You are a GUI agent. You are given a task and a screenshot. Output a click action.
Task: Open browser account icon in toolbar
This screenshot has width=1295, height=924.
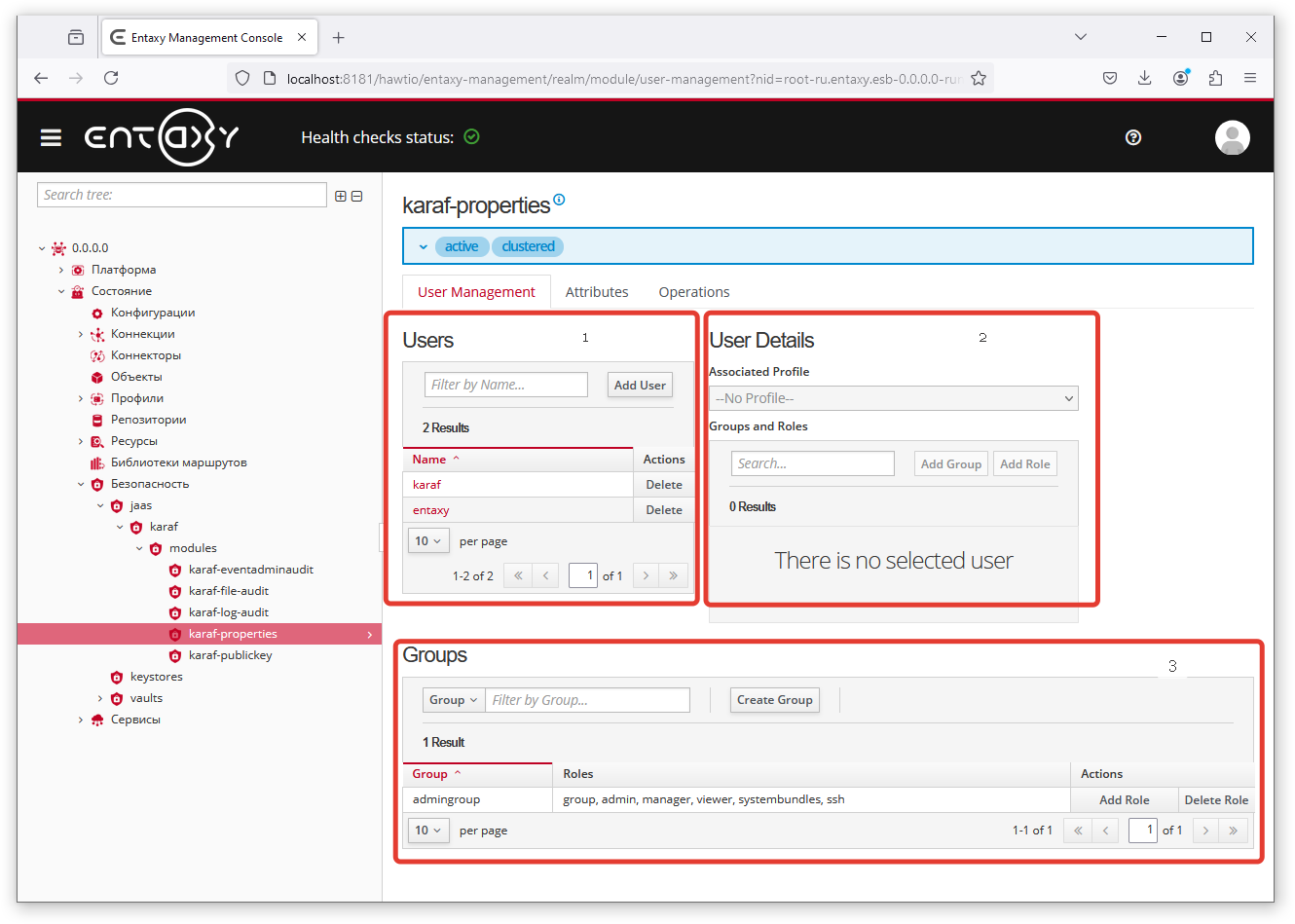pyautogui.click(x=1180, y=78)
